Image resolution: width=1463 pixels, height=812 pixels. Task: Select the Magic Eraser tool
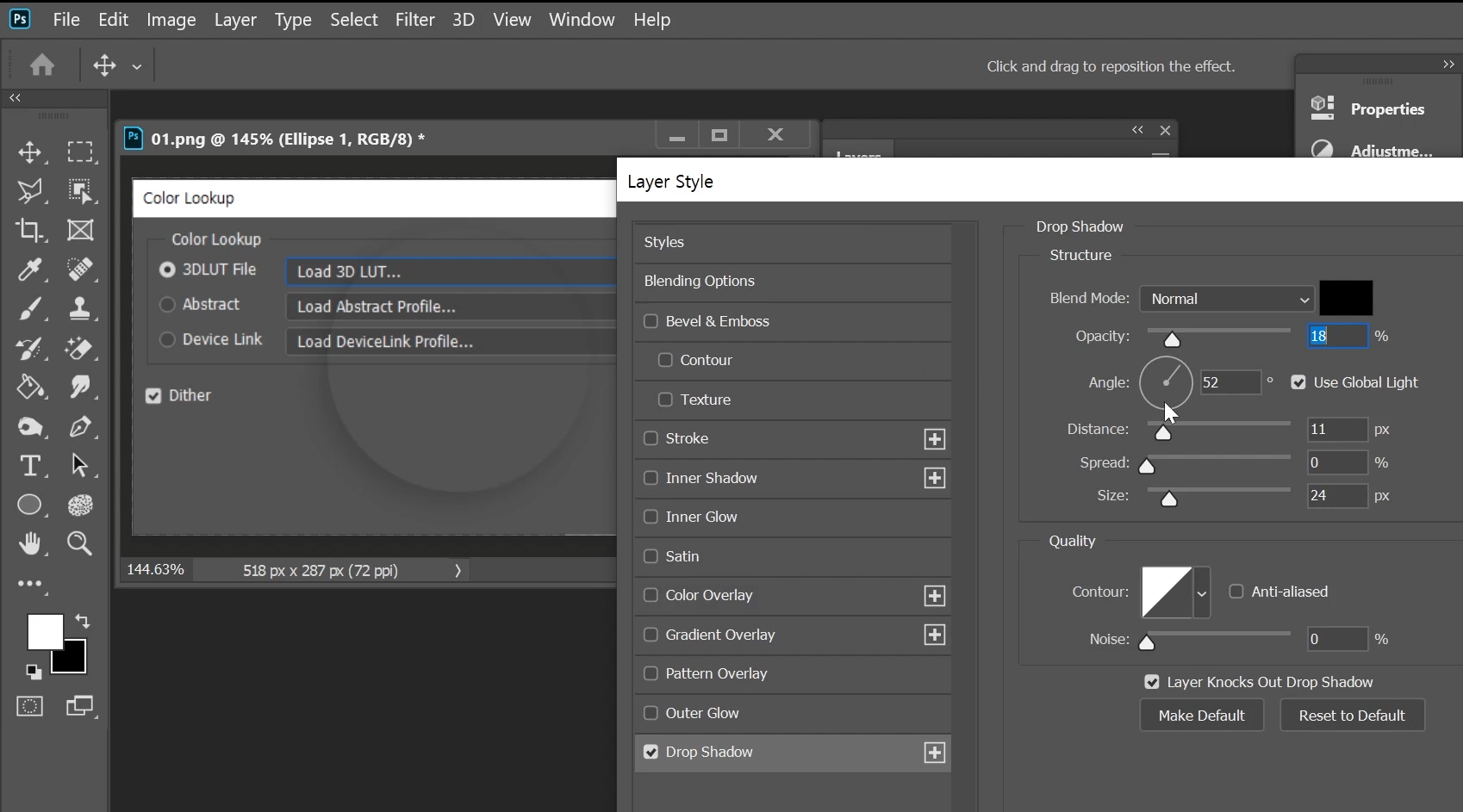(x=80, y=348)
